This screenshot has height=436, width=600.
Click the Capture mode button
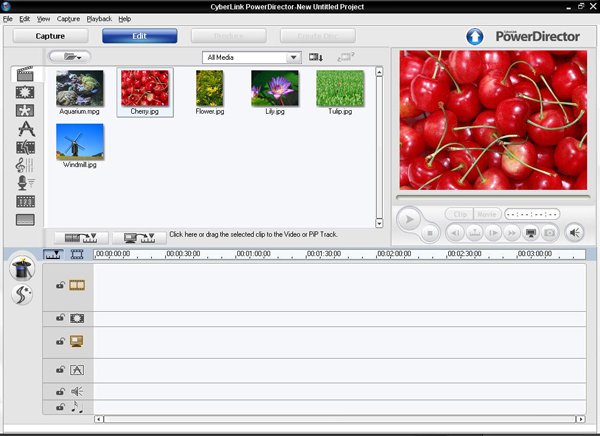click(50, 36)
